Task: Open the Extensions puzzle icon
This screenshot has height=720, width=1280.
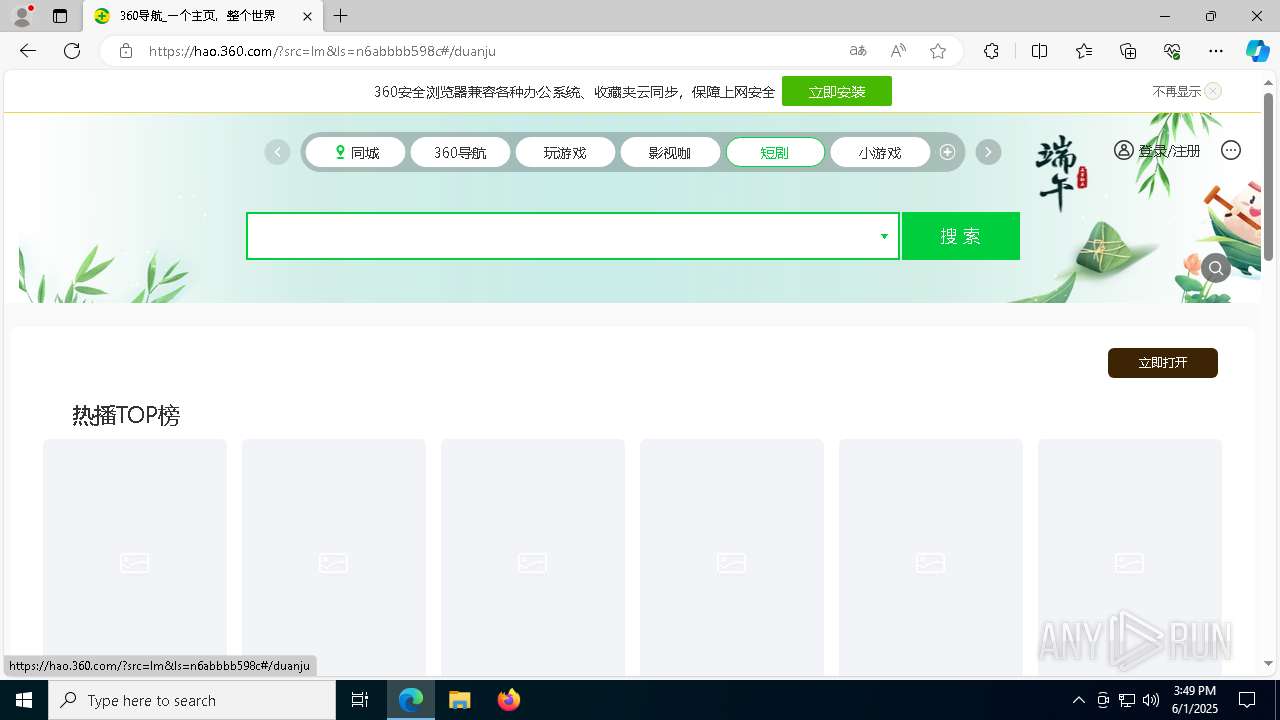Action: point(991,51)
